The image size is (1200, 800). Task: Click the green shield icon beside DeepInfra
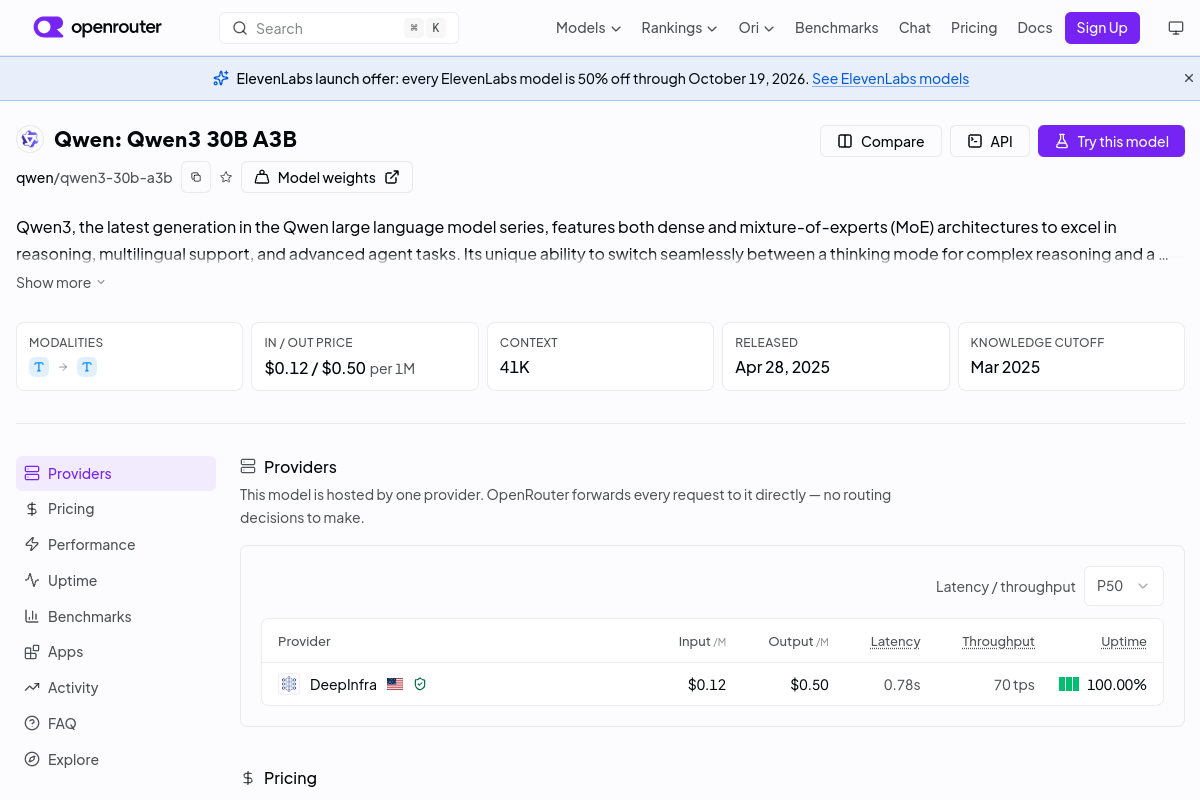(420, 684)
